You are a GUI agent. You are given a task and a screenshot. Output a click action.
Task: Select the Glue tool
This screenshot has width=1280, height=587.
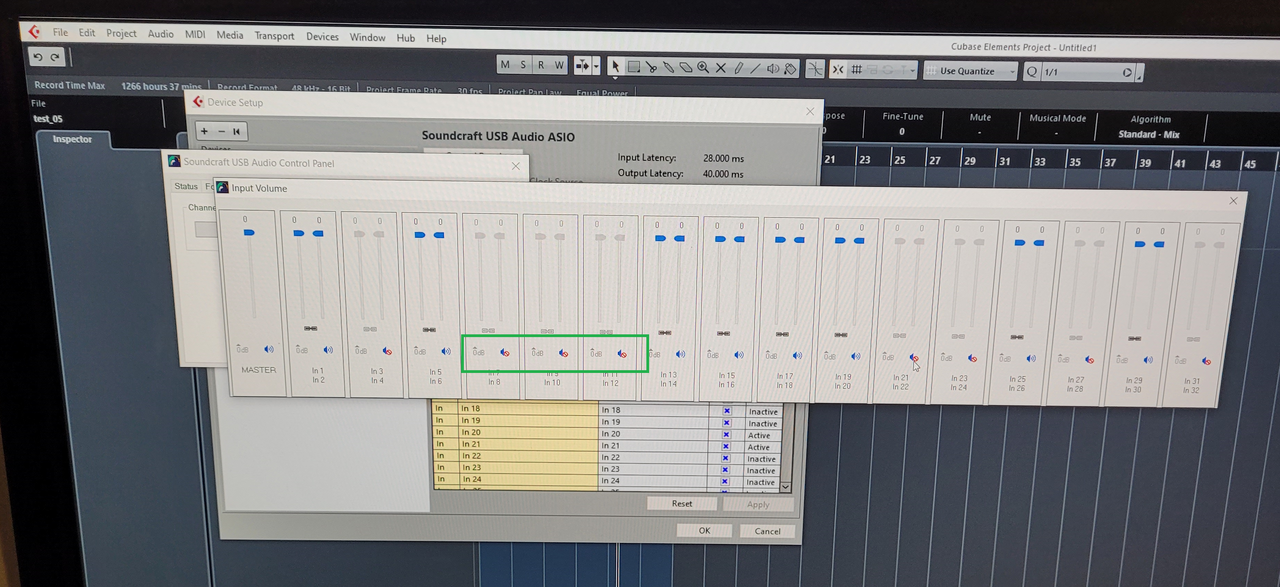tap(668, 67)
